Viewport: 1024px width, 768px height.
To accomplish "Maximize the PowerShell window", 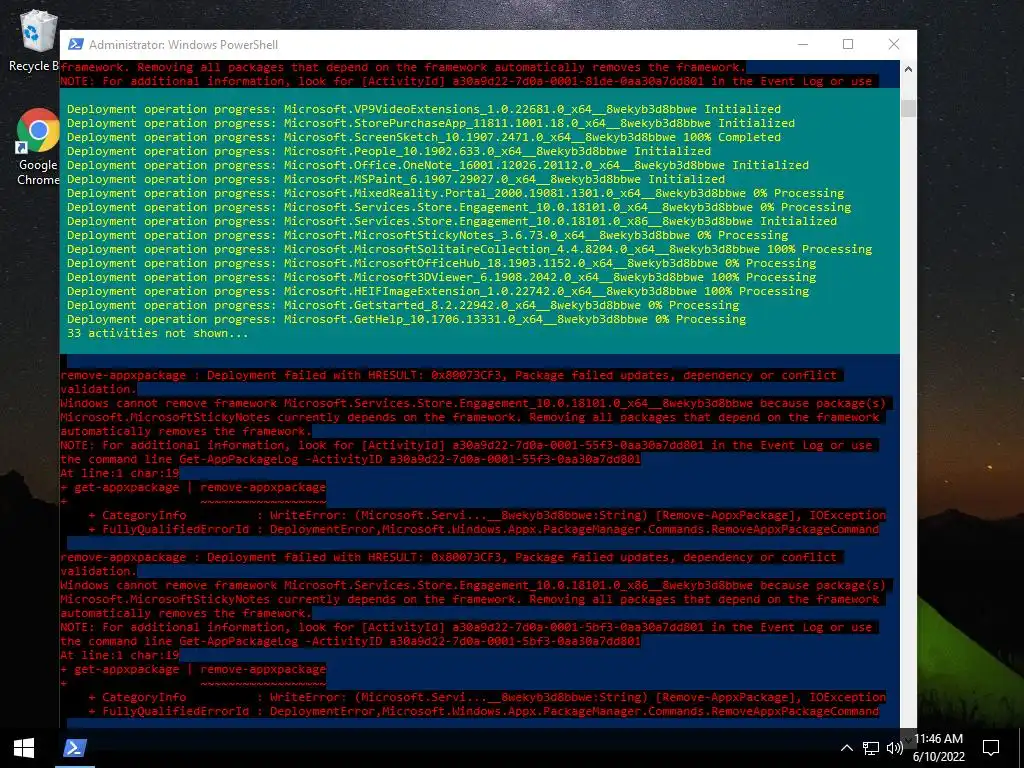I will click(848, 44).
